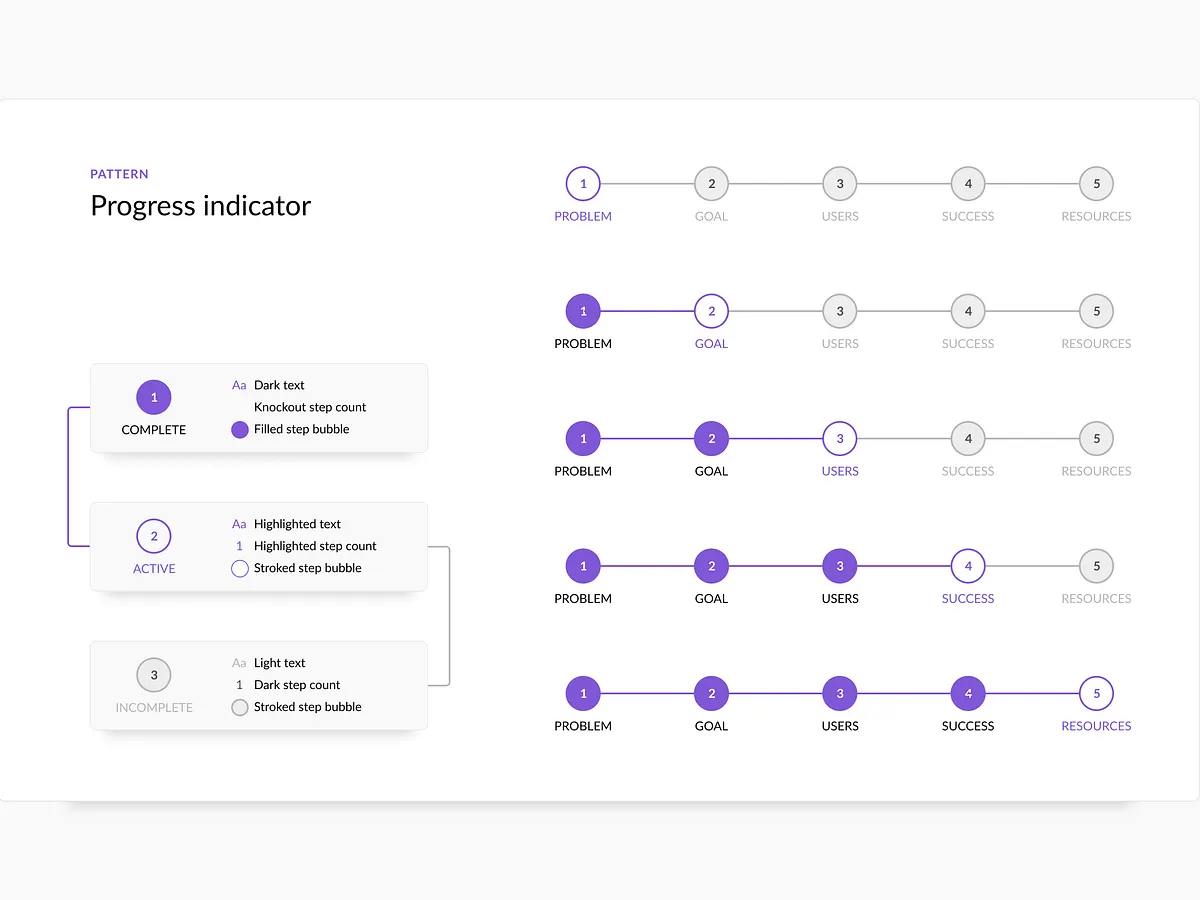Select step 4 SUCCESS bubble in fourth row
1200x900 pixels.
tap(967, 565)
